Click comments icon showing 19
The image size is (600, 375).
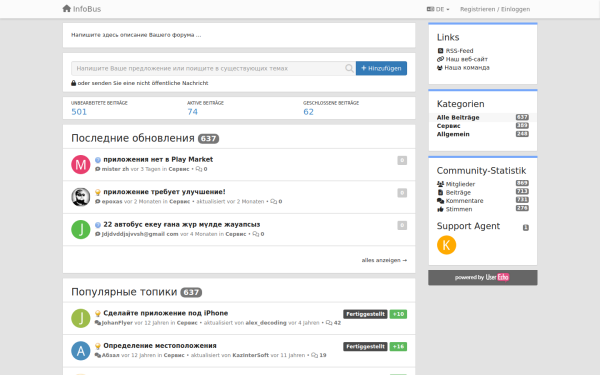coord(315,355)
